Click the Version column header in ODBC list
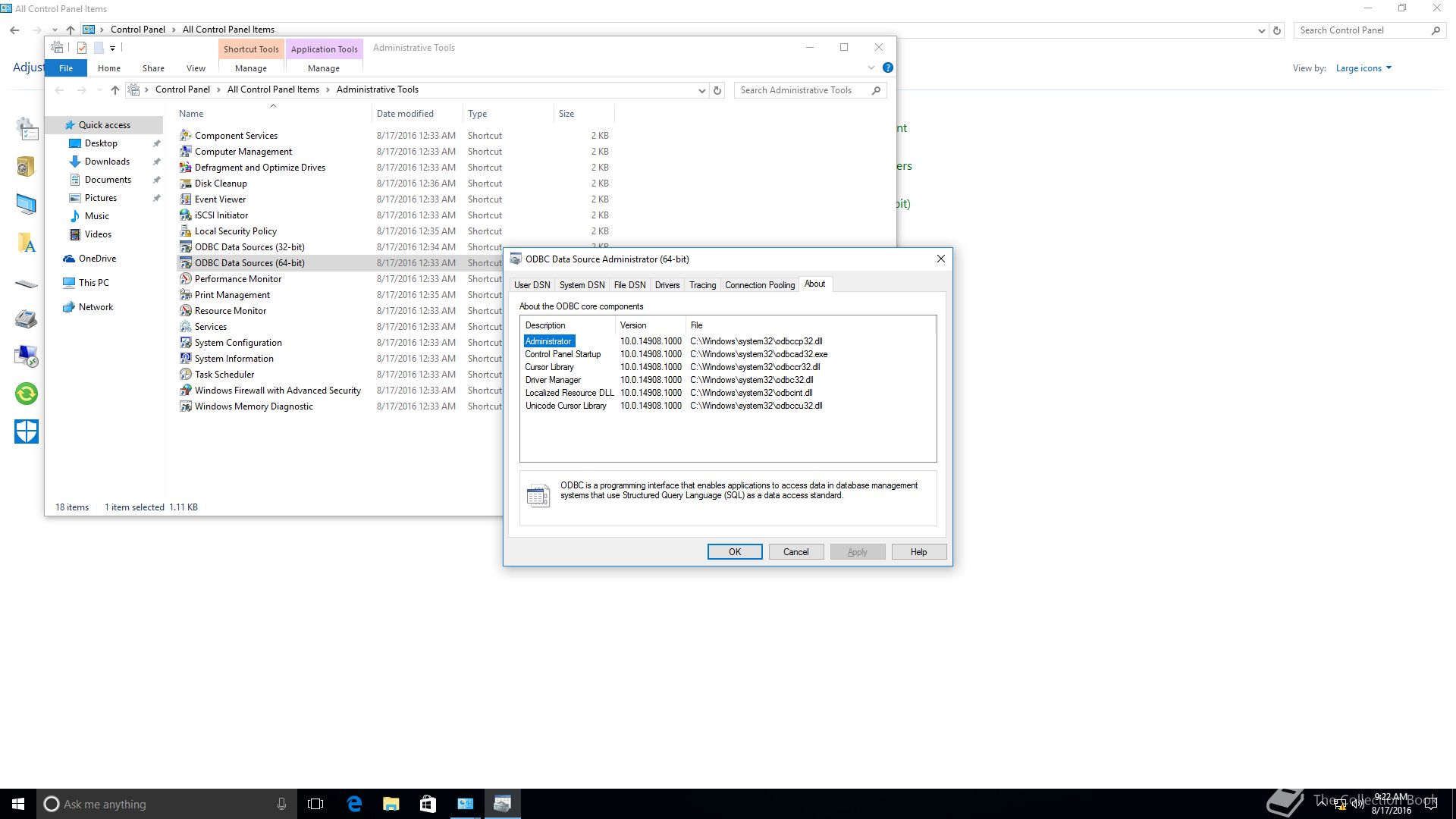This screenshot has height=819, width=1456. pyautogui.click(x=651, y=325)
